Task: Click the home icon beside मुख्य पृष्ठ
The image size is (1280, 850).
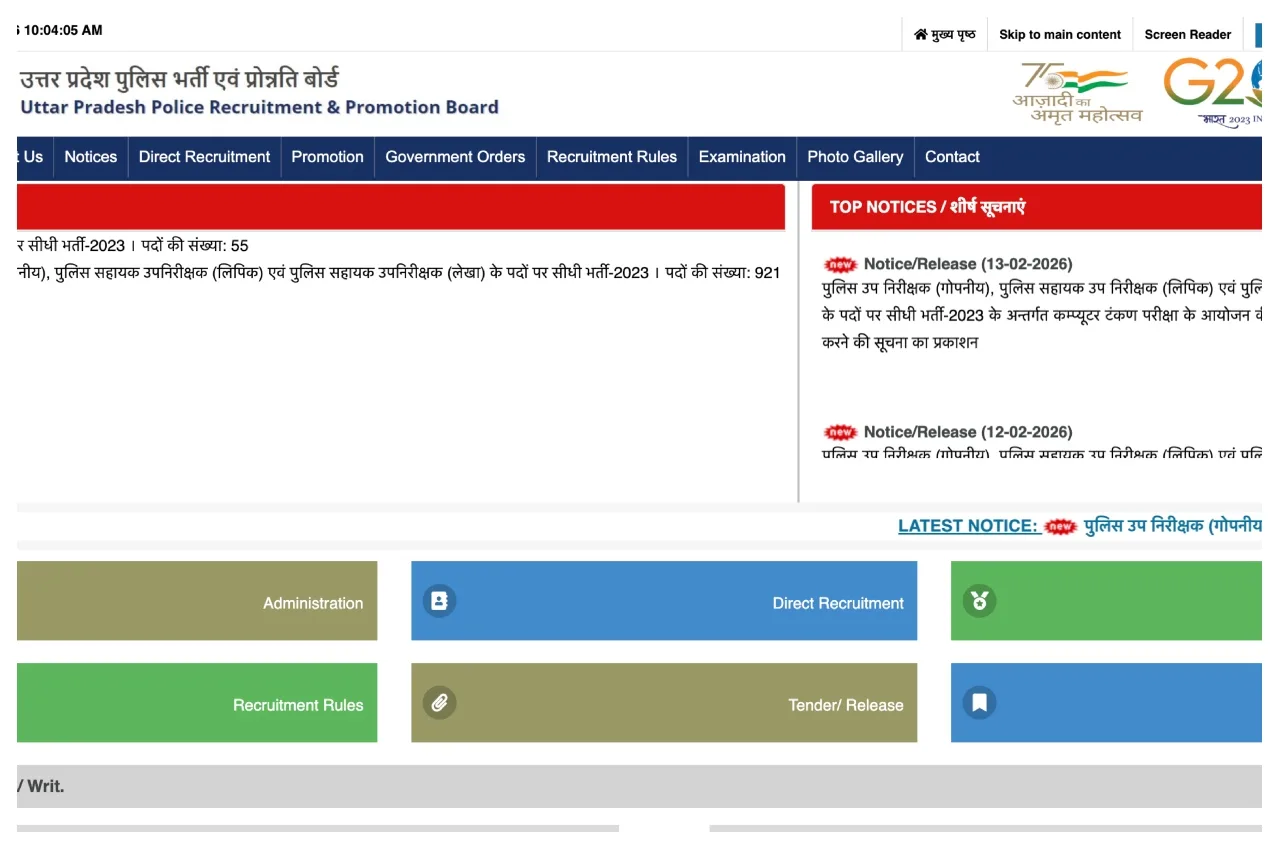Action: tap(920, 34)
